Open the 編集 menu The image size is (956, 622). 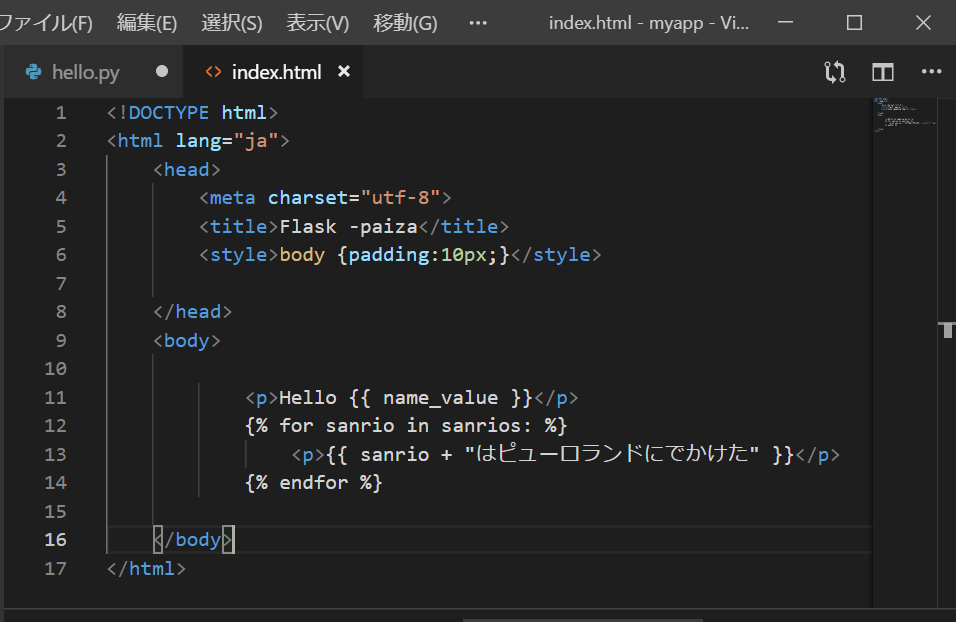click(147, 22)
